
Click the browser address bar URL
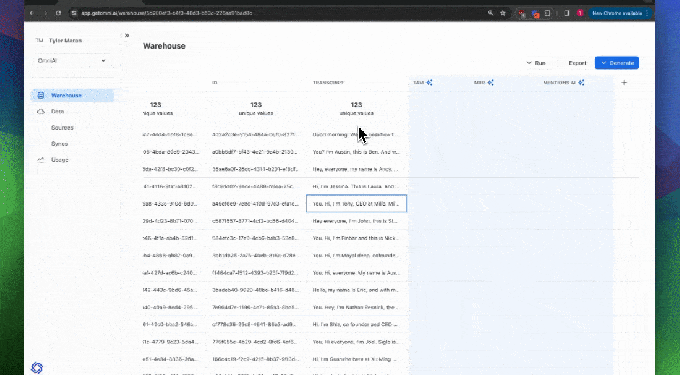click(x=167, y=13)
